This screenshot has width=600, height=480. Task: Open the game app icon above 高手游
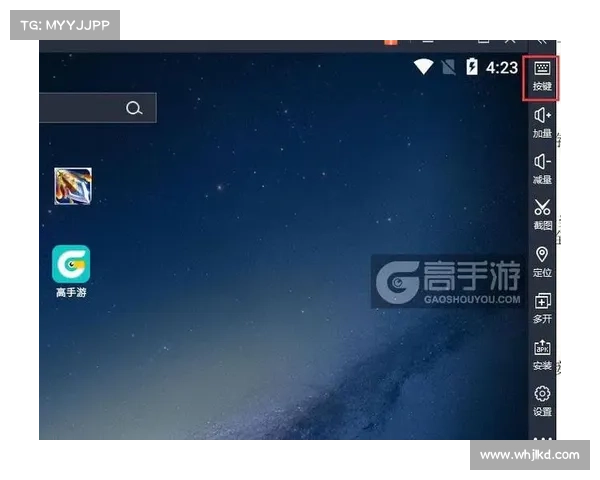[72, 186]
